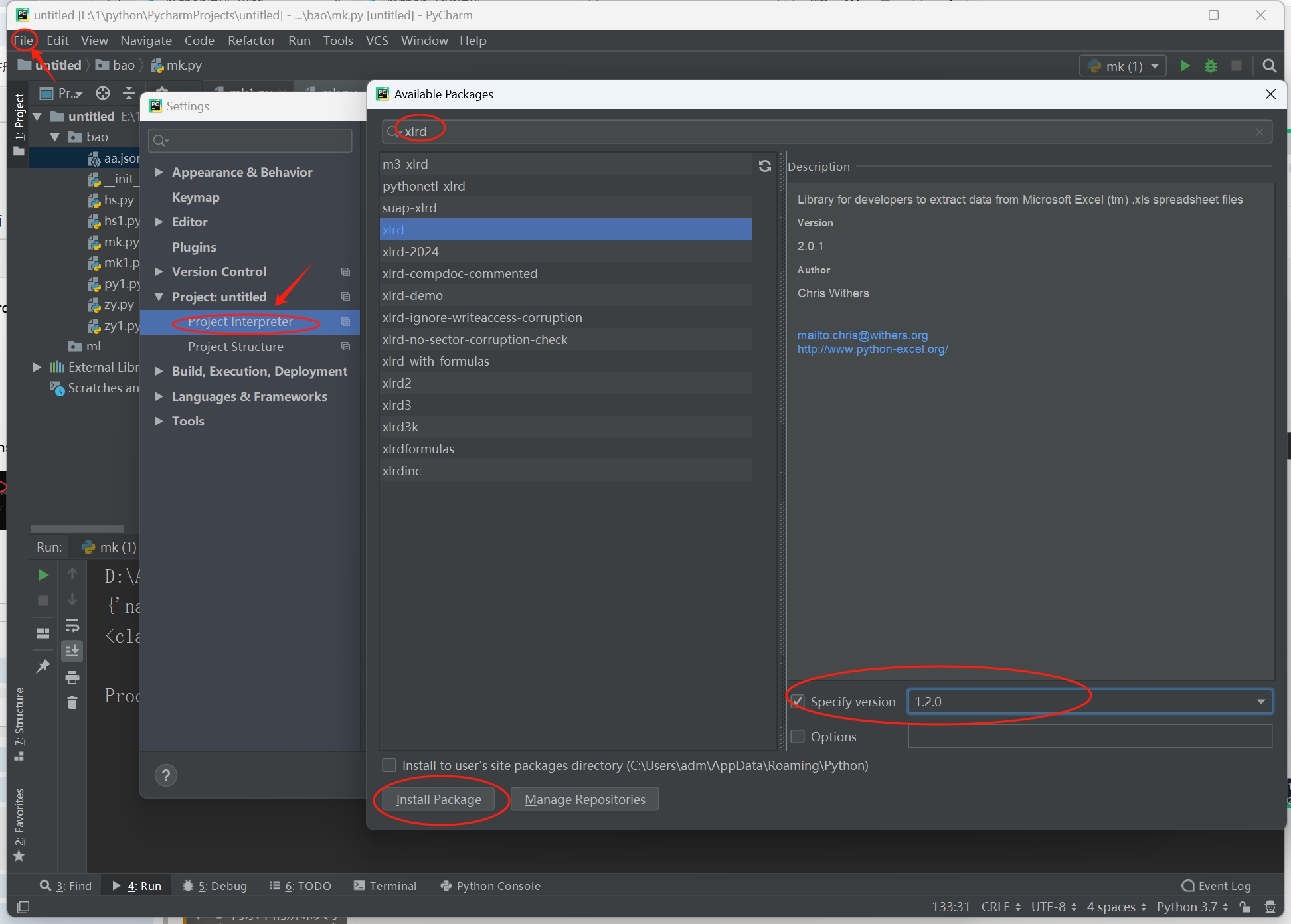
Task: Expand Appearance & Behavior settings section
Action: (x=159, y=172)
